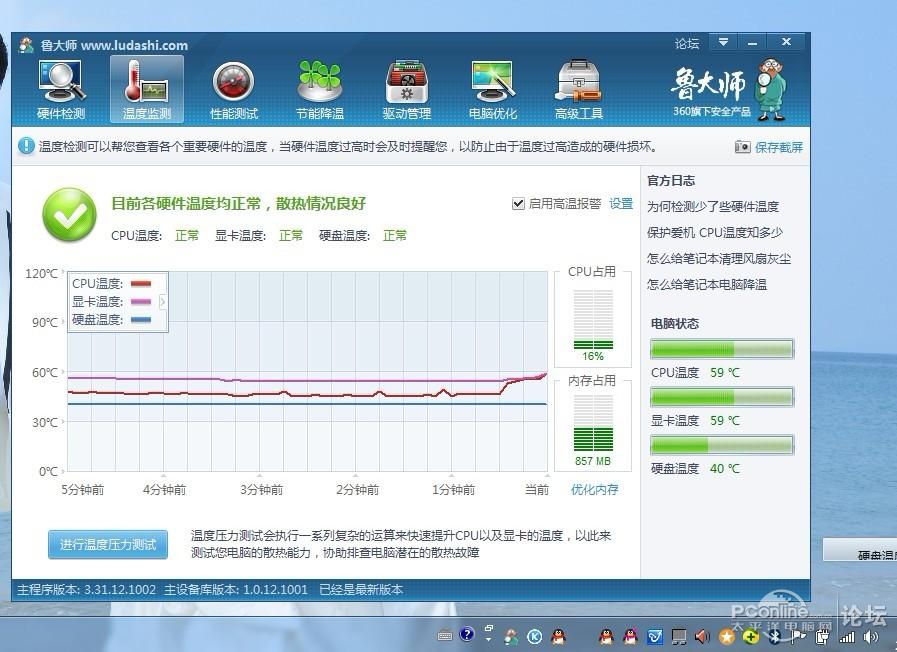
Task: Click the 主设备库版本 1.0.12.1001 text
Action: coord(236,590)
